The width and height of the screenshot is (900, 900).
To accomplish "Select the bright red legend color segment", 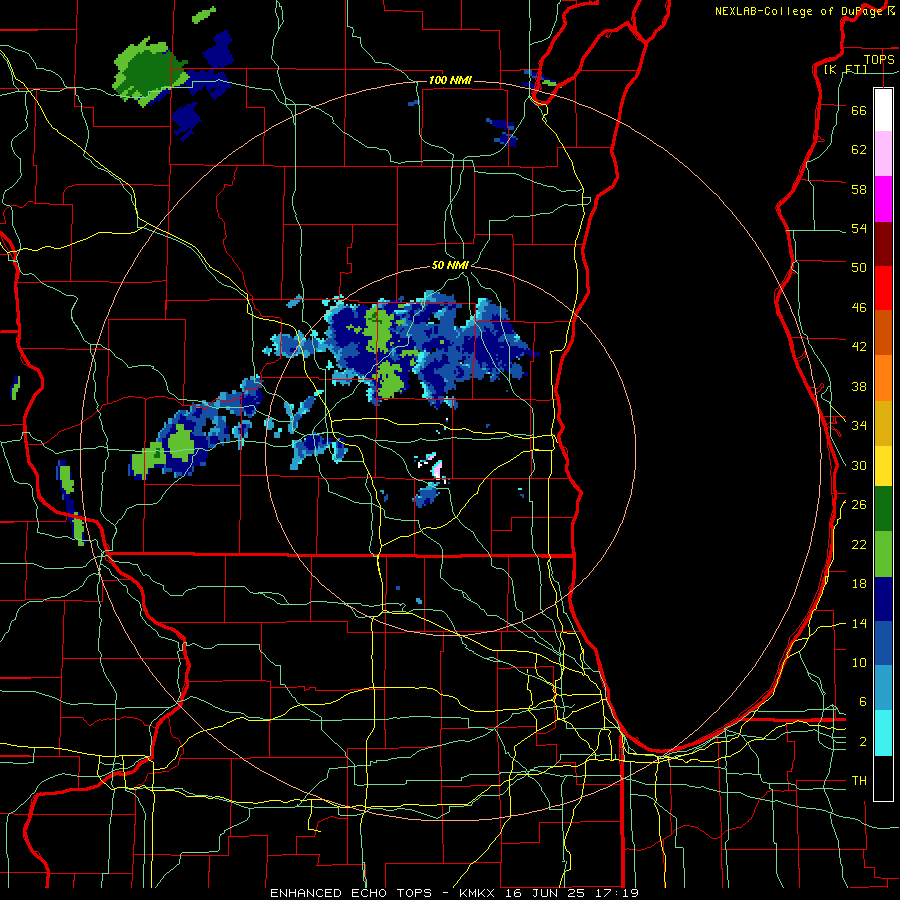I will [883, 288].
